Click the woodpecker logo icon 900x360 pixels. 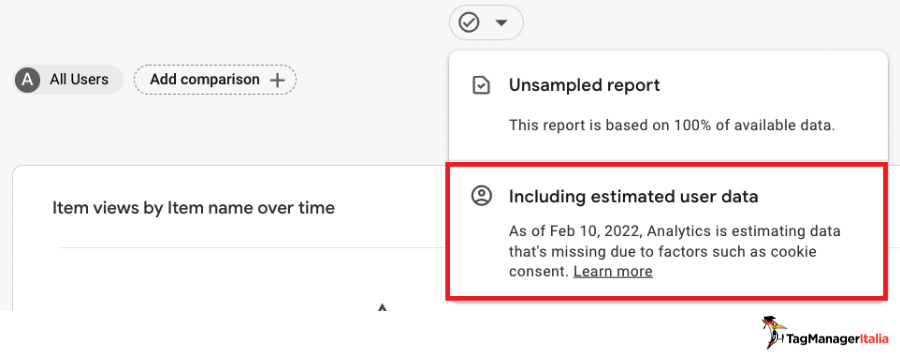(x=773, y=333)
